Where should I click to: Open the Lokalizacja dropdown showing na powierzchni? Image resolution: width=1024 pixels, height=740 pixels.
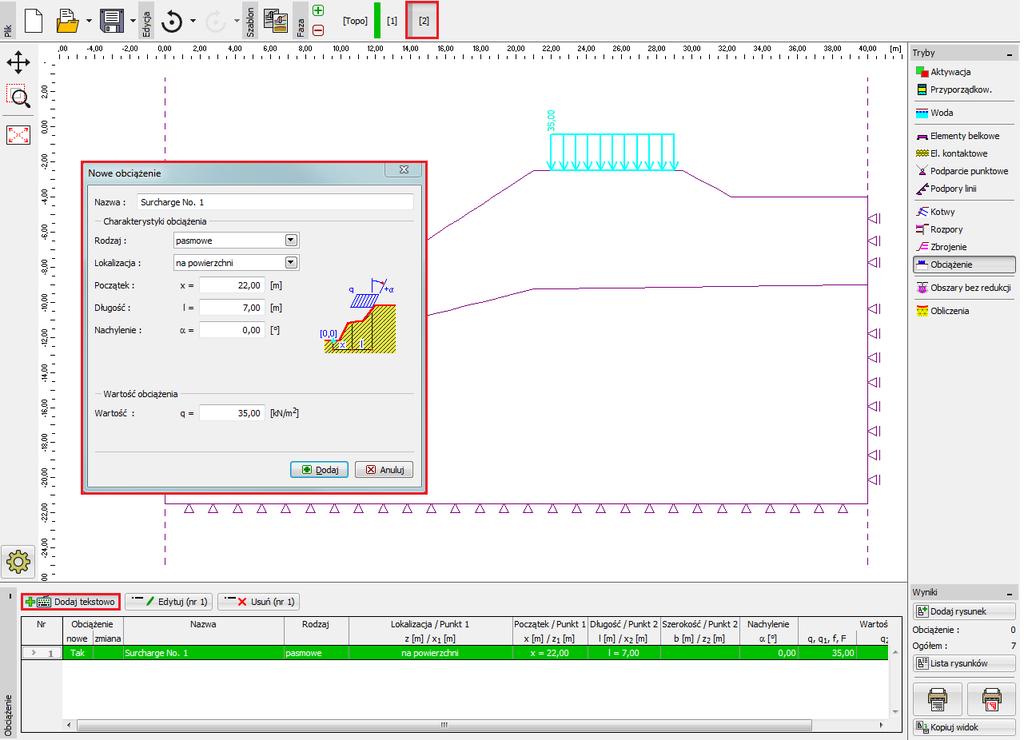(236, 263)
